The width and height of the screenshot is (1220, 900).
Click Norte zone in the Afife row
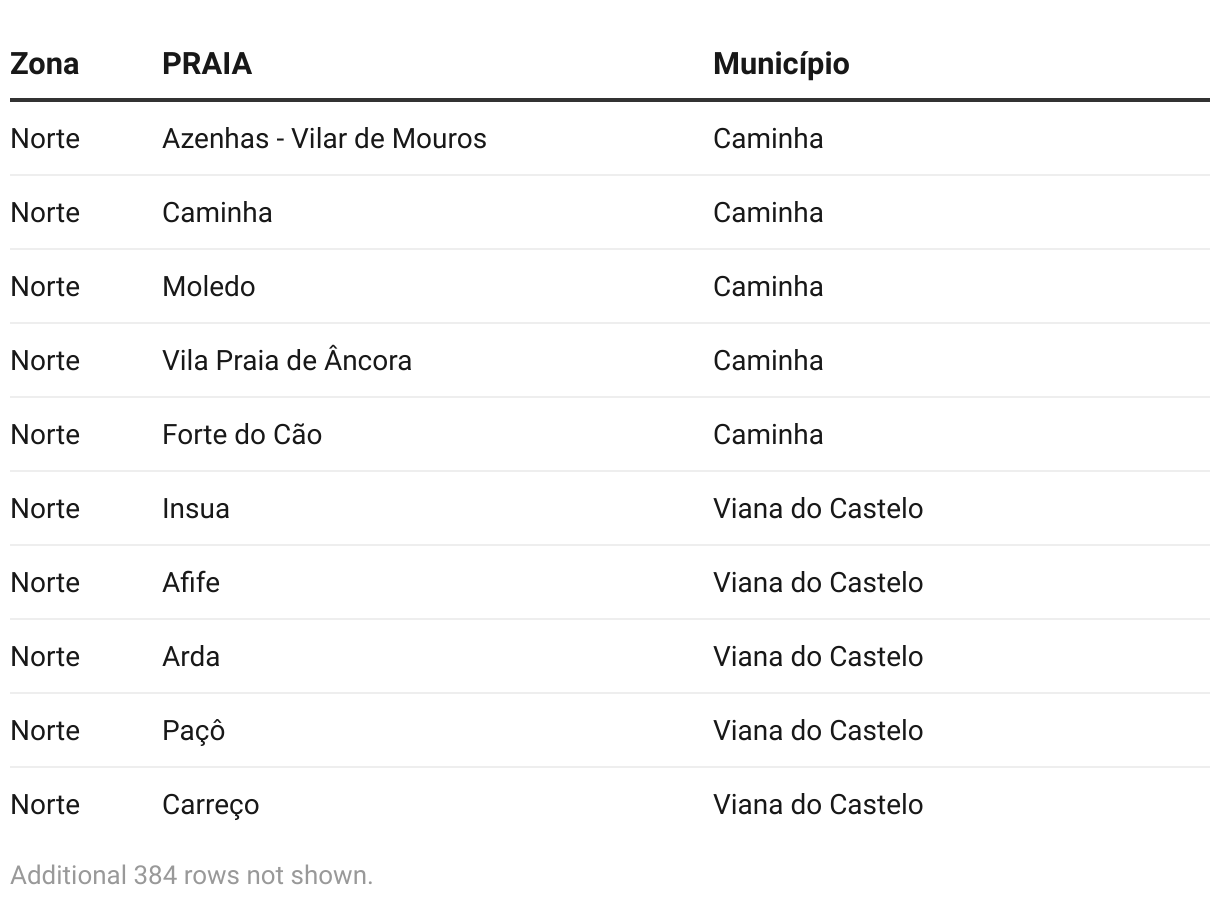(45, 582)
